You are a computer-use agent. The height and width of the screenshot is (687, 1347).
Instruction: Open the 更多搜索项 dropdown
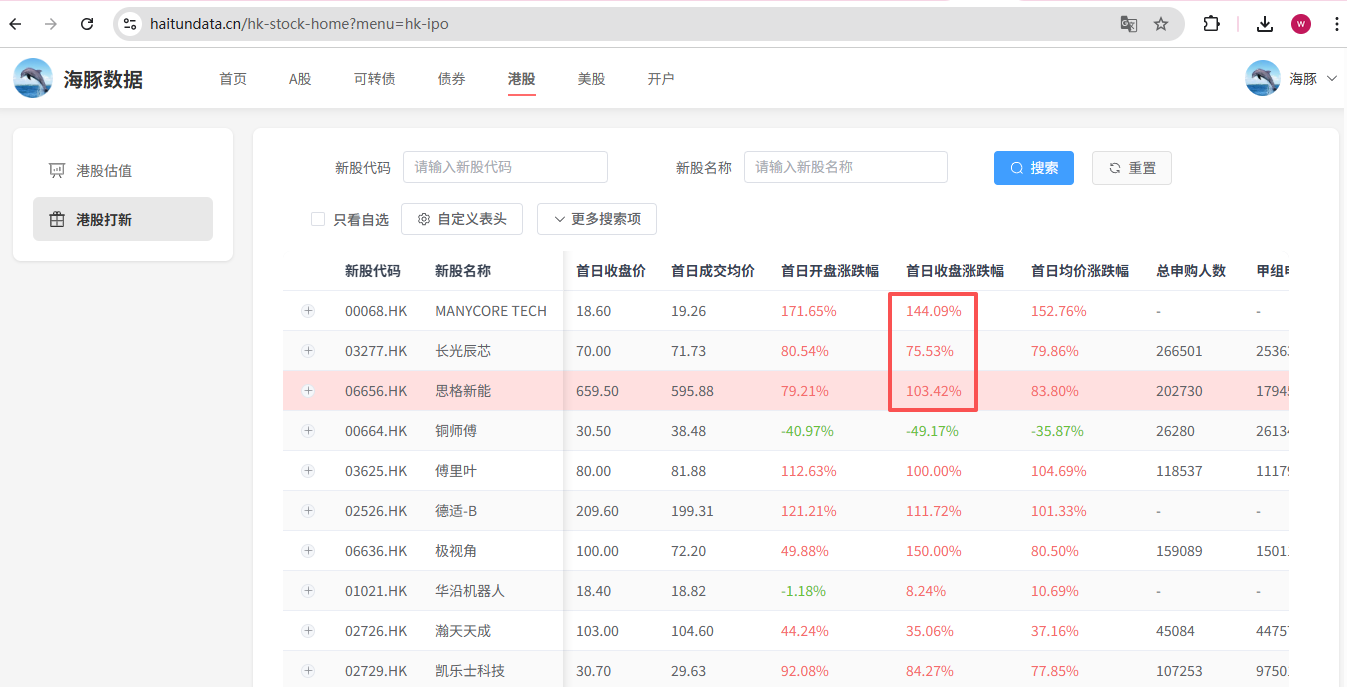point(597,219)
